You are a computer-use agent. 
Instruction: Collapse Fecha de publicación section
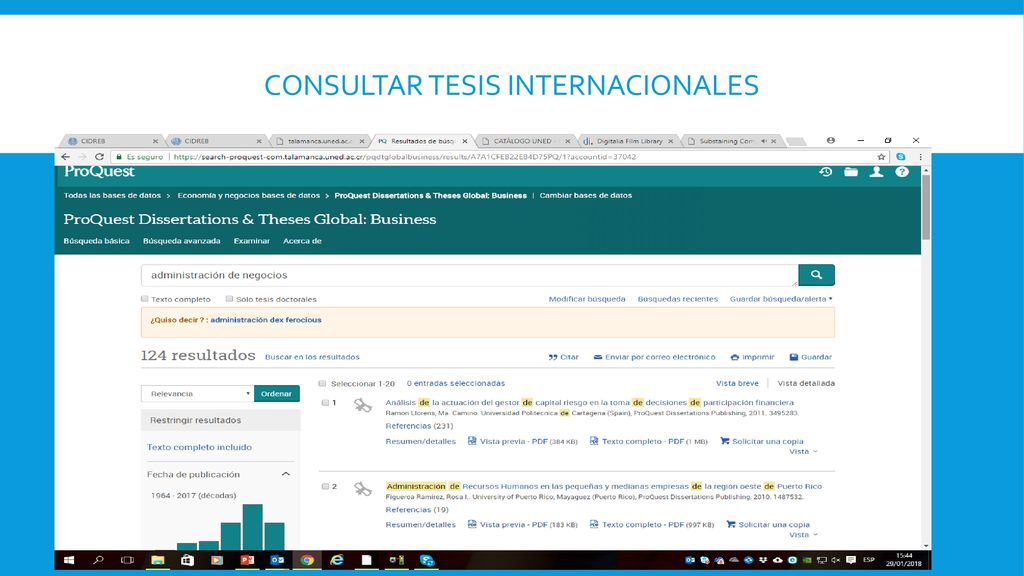[x=285, y=474]
